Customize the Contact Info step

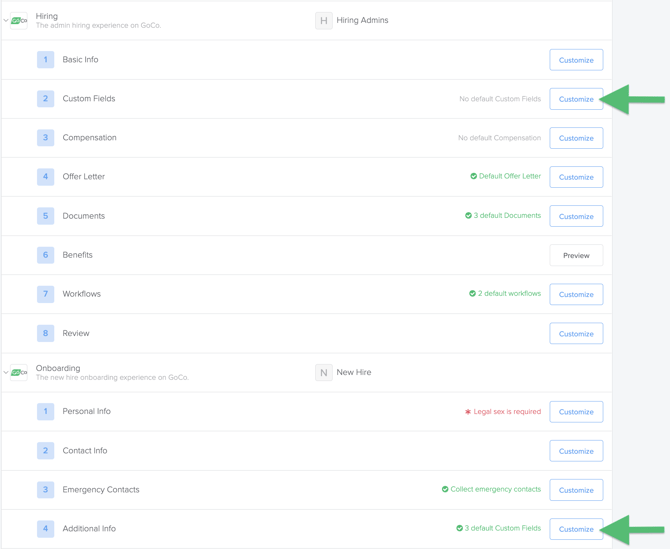tap(576, 451)
